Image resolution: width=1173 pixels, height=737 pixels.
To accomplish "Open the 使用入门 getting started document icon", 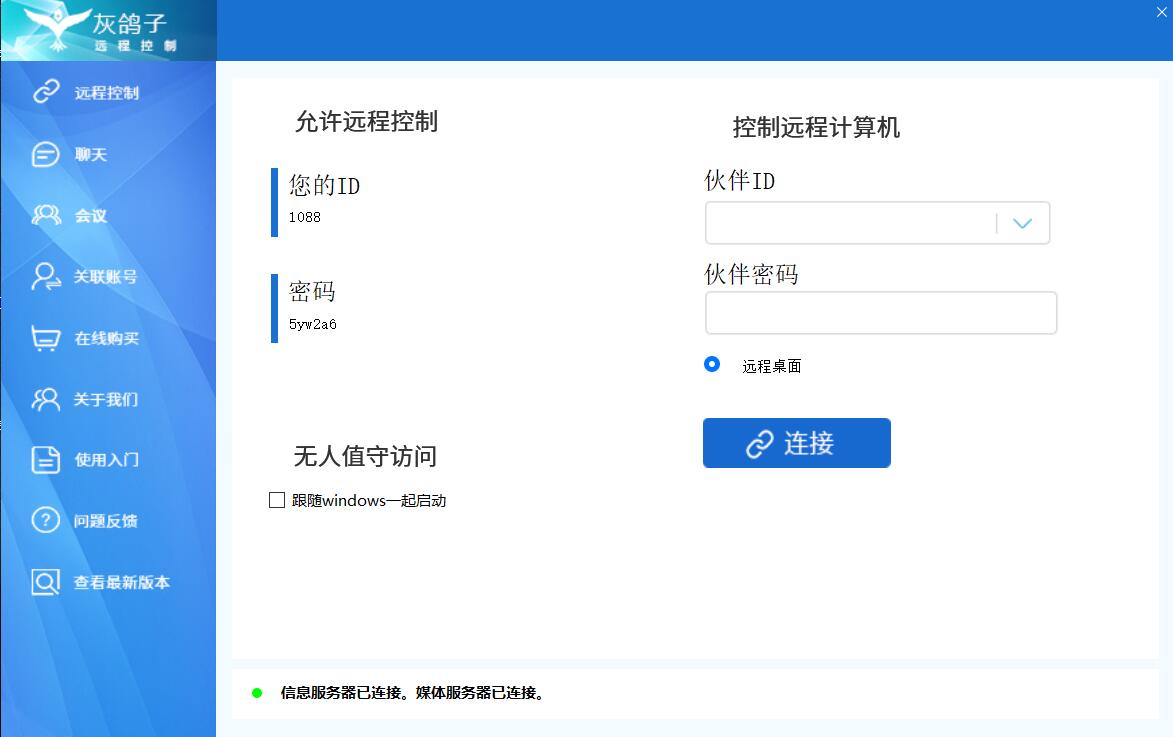I will (47, 459).
